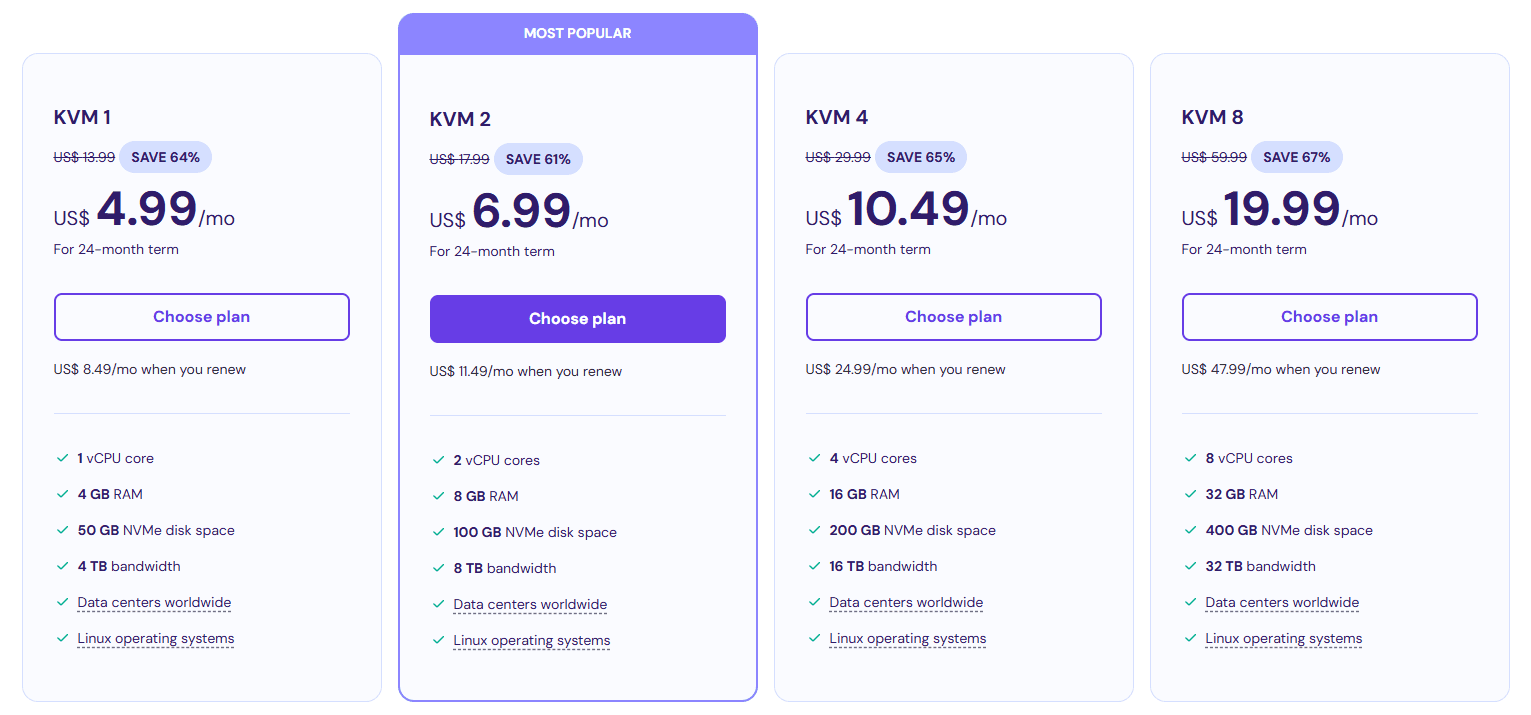Click checkmark beside 200 GB NVMe disk space
Screen dimensions: 1531x715
tap(815, 530)
